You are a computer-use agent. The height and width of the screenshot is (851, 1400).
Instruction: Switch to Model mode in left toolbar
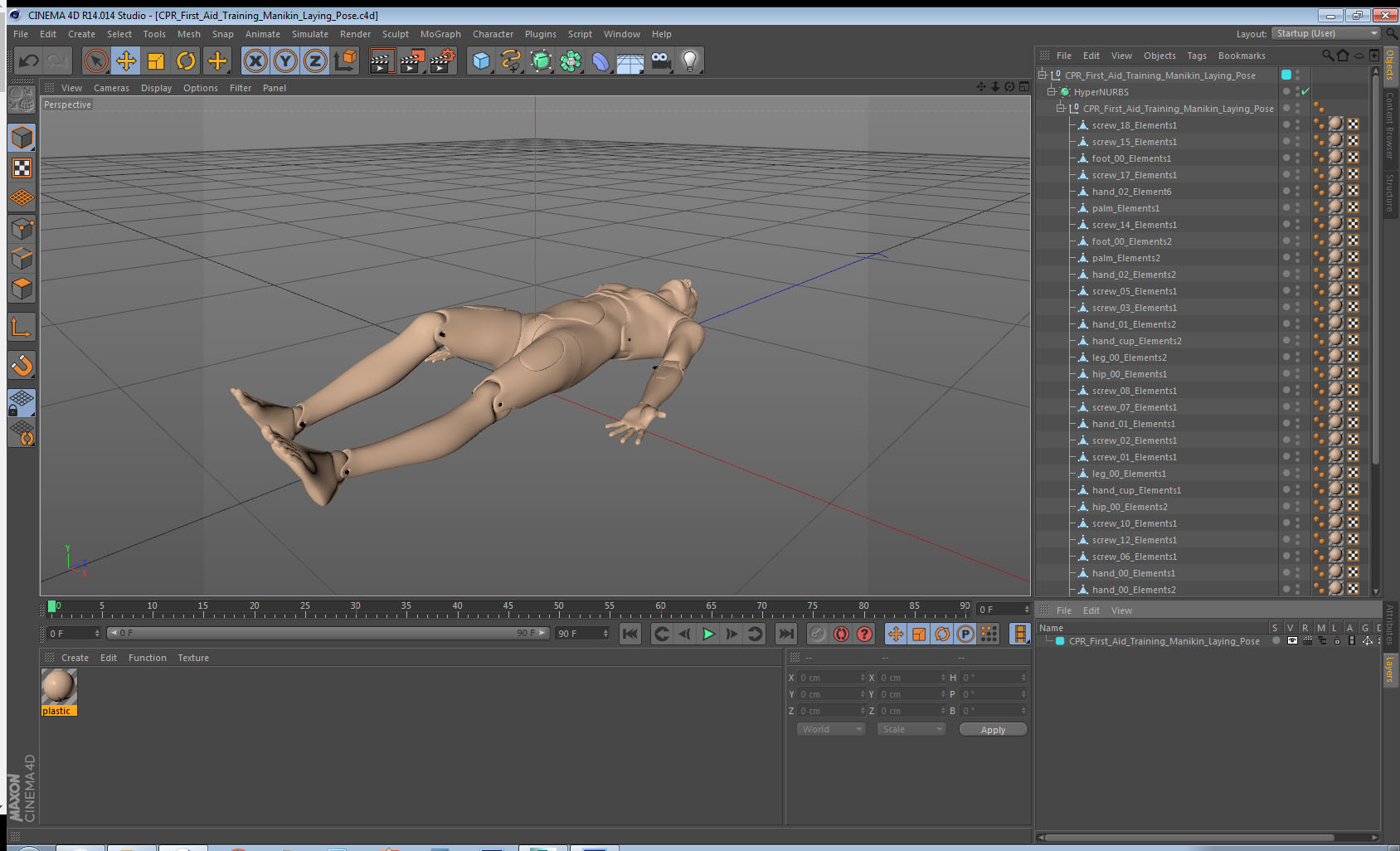[x=22, y=138]
